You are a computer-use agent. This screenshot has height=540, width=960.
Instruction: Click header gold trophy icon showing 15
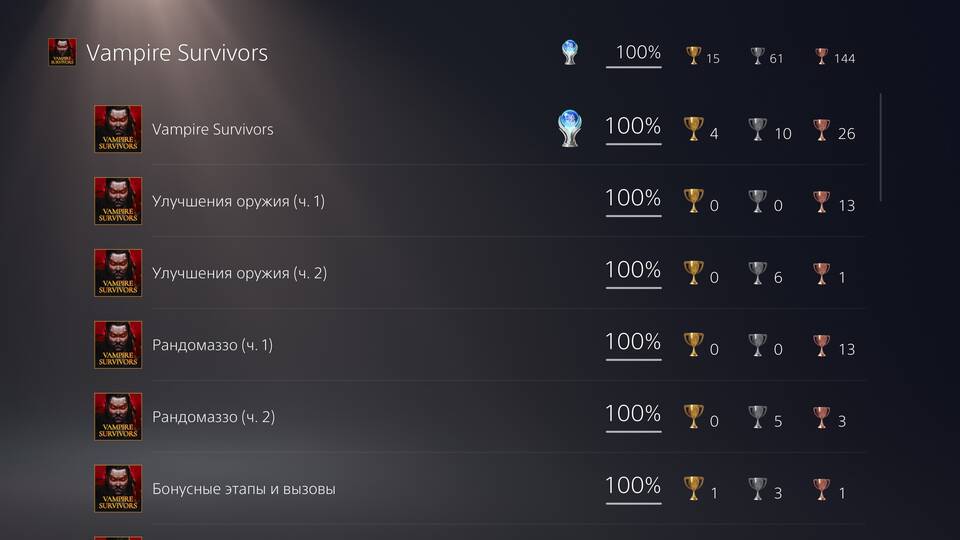(x=693, y=56)
